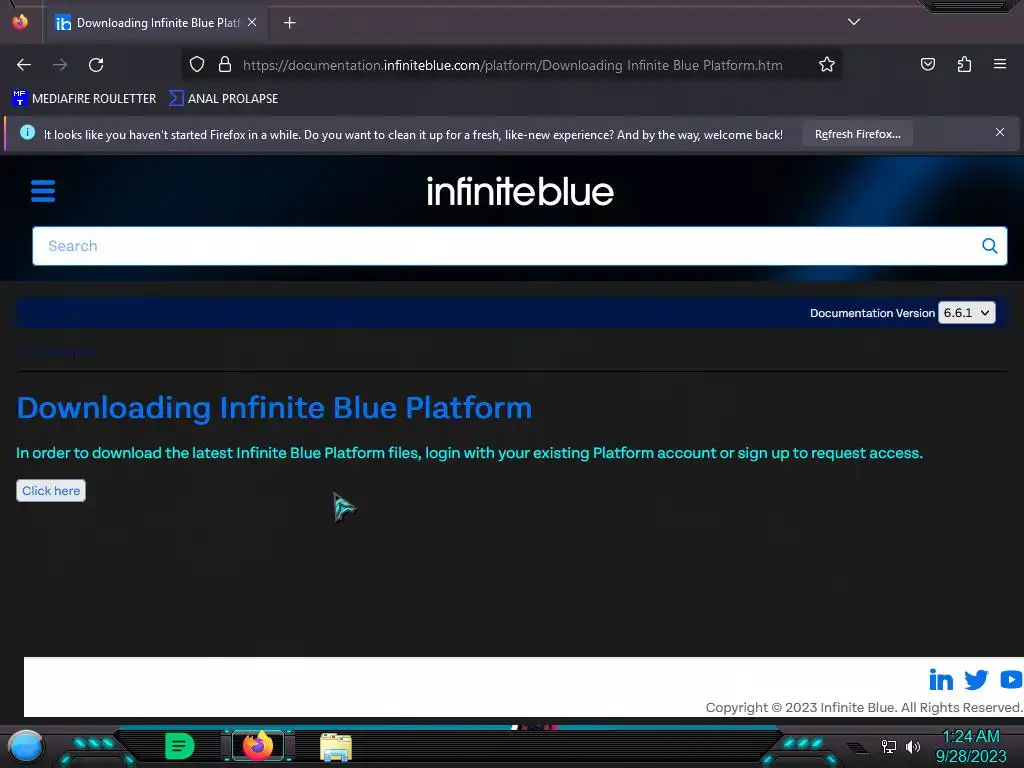Click the Firefox taskbar icon
The width and height of the screenshot is (1024, 768).
pyautogui.click(x=258, y=746)
